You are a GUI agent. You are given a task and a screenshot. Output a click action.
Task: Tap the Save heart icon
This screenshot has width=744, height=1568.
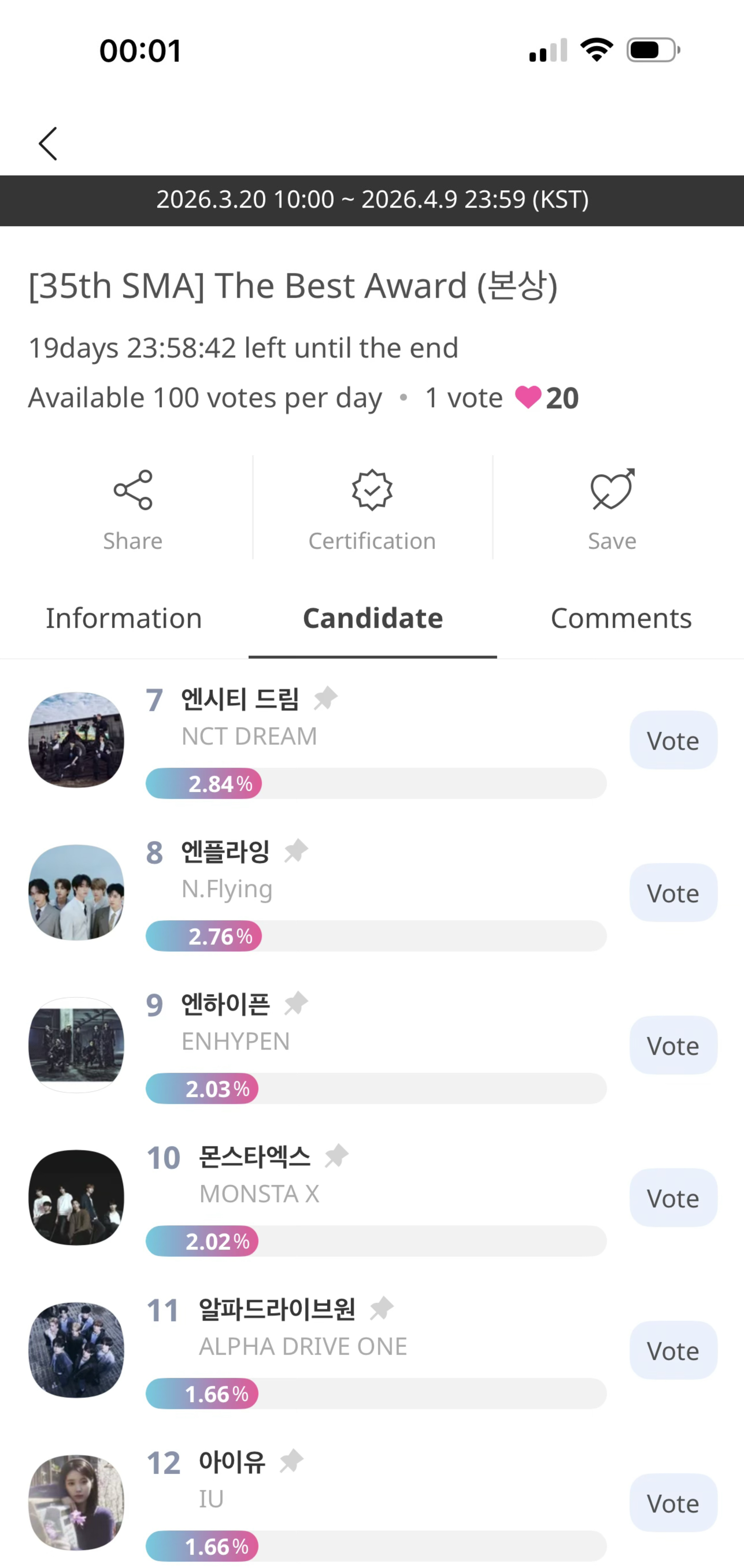[612, 490]
